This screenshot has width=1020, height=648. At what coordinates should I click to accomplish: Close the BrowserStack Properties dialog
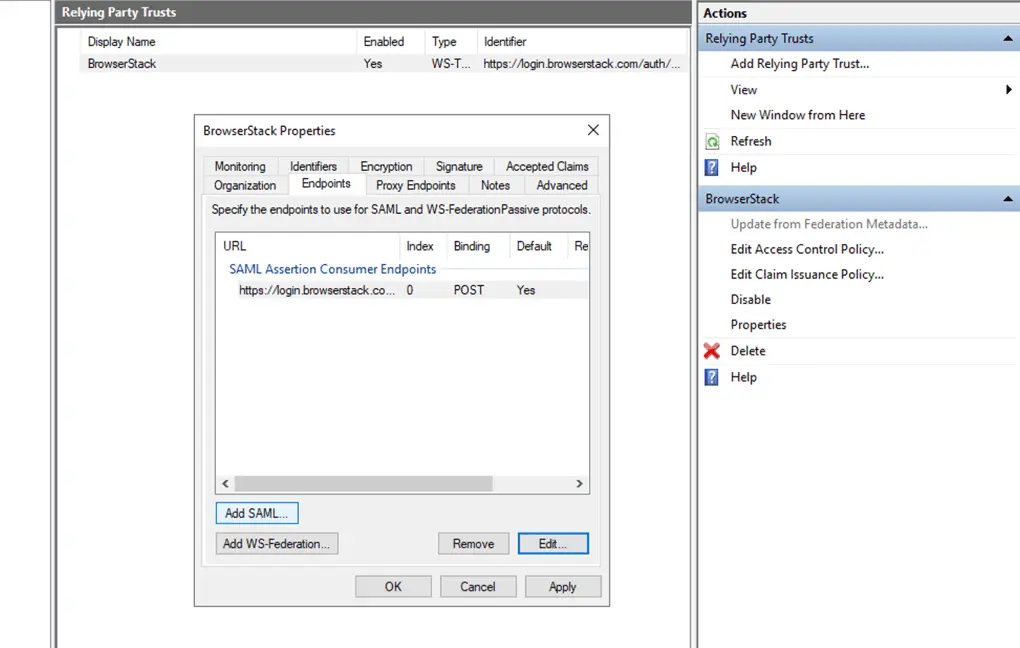(593, 130)
